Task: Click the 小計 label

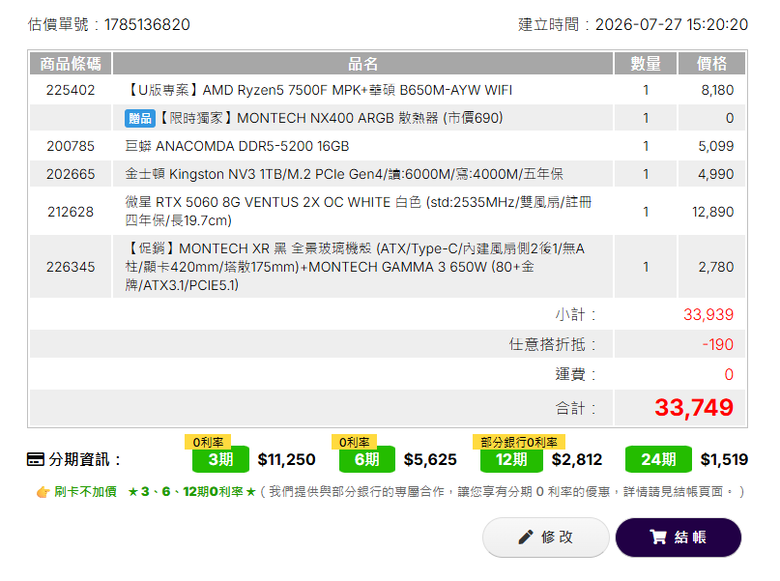Action: click(x=576, y=314)
